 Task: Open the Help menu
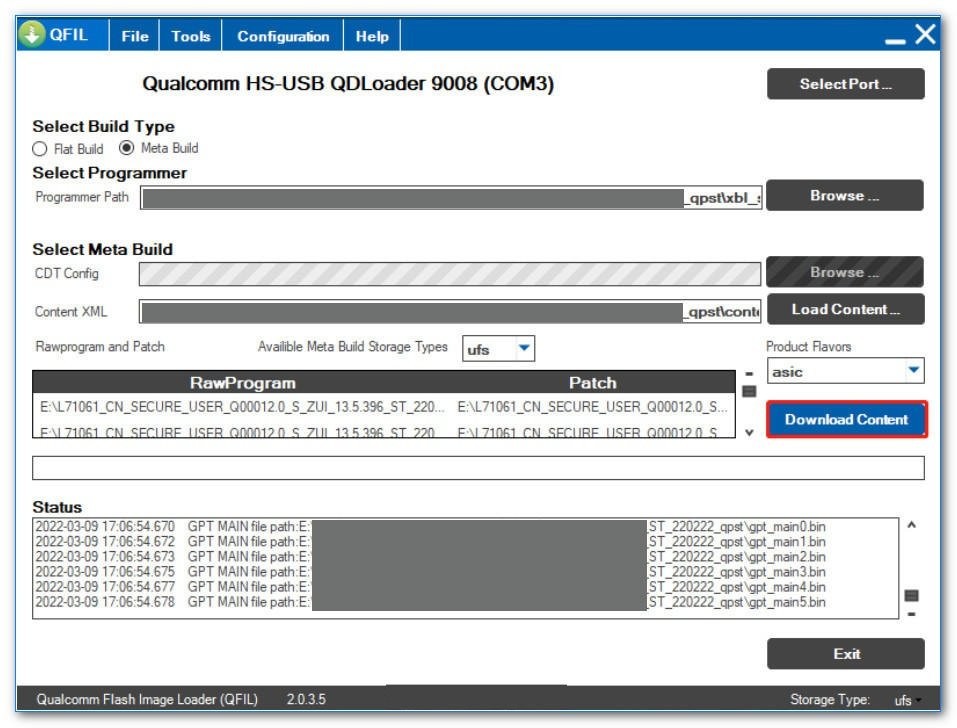[x=372, y=36]
